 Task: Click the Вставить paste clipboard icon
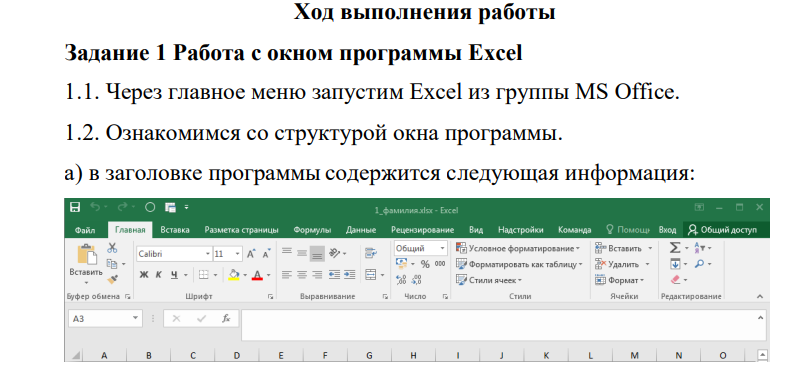86,254
